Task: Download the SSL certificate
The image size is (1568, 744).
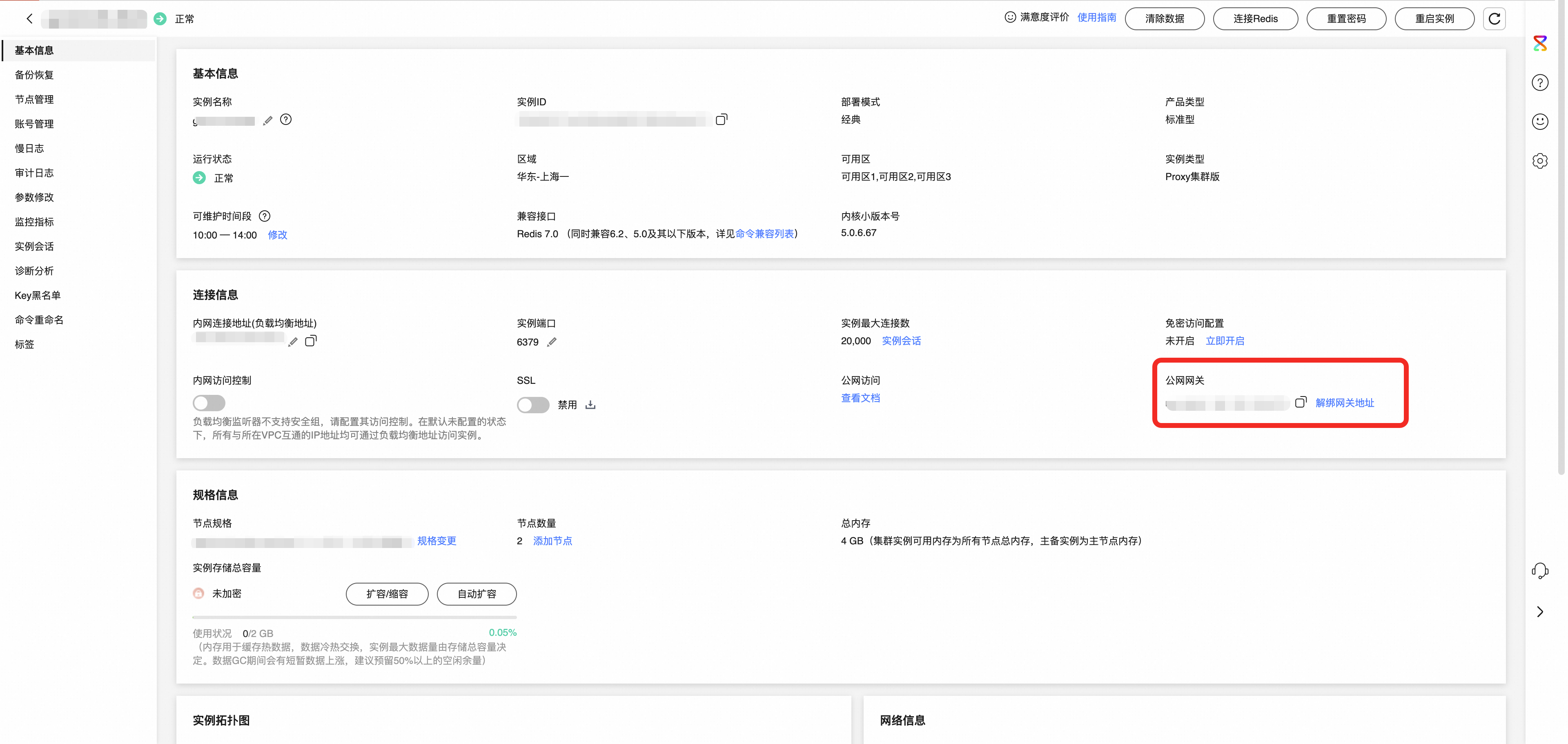Action: 590,405
